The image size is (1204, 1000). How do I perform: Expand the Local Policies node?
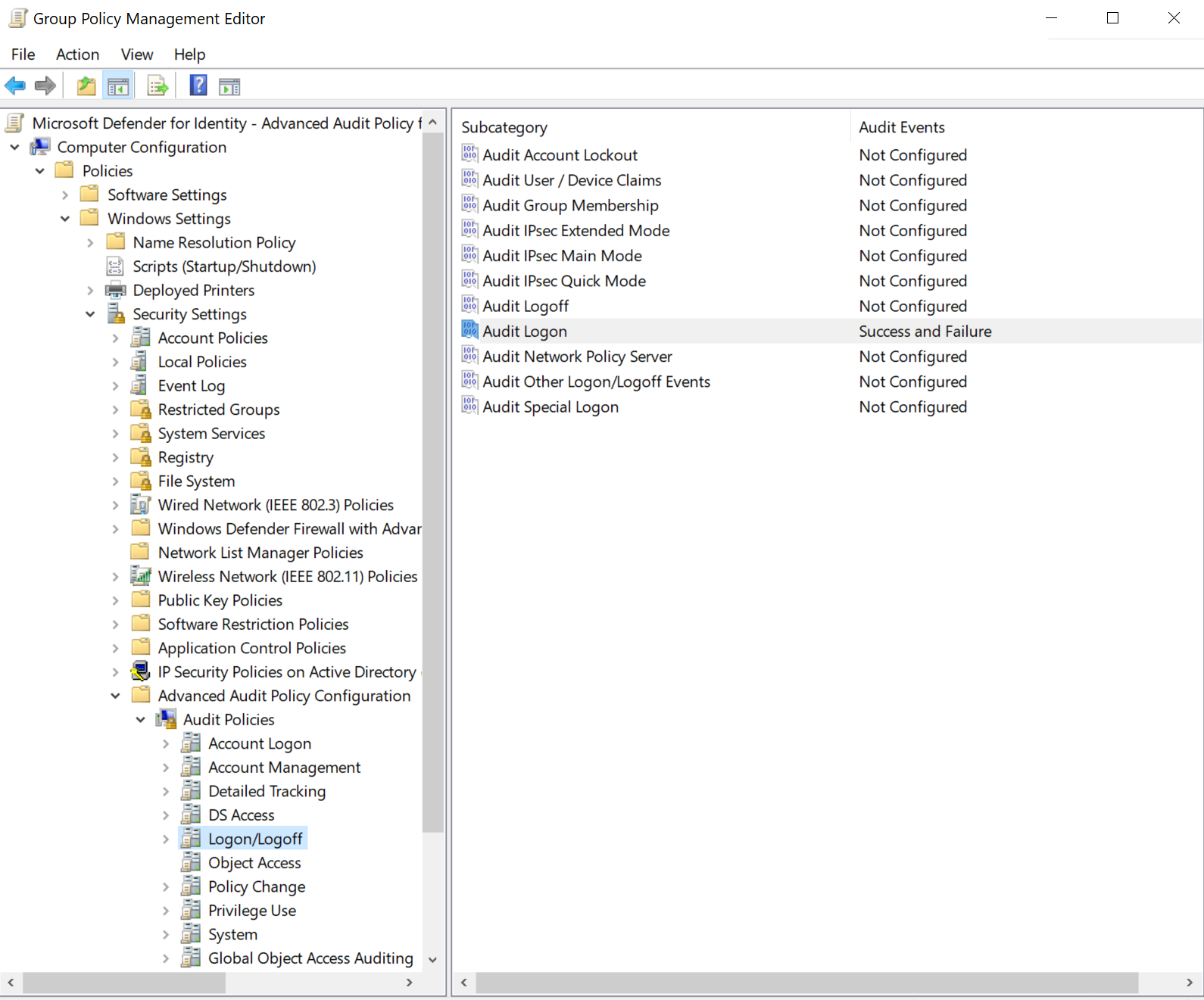115,362
